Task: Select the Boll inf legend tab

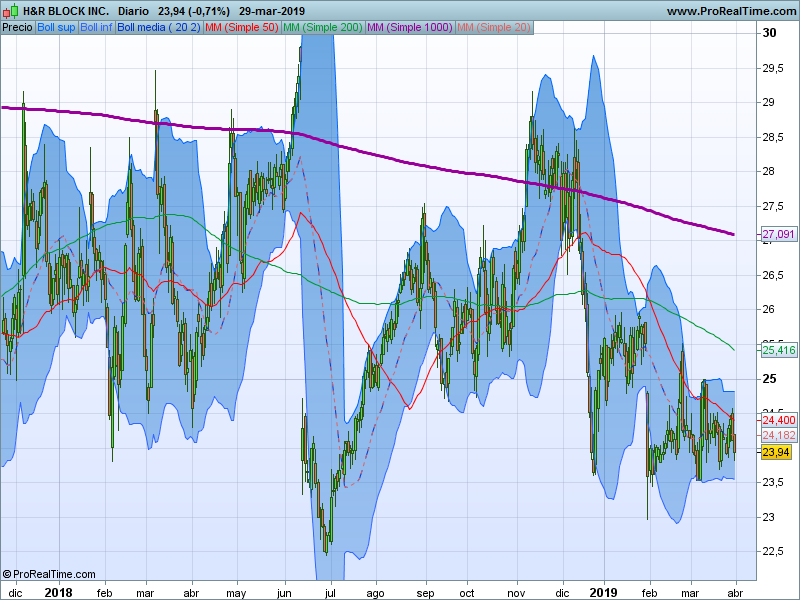Action: [x=96, y=28]
